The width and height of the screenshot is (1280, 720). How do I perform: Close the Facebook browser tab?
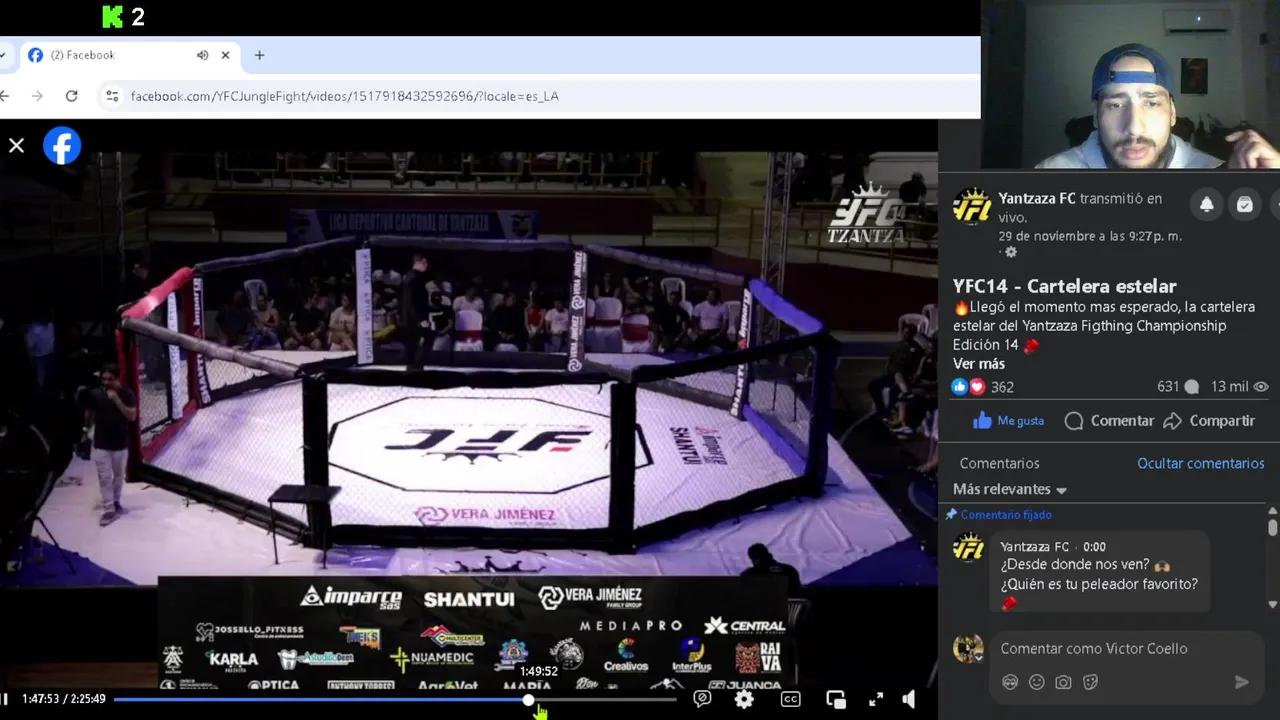(x=225, y=55)
